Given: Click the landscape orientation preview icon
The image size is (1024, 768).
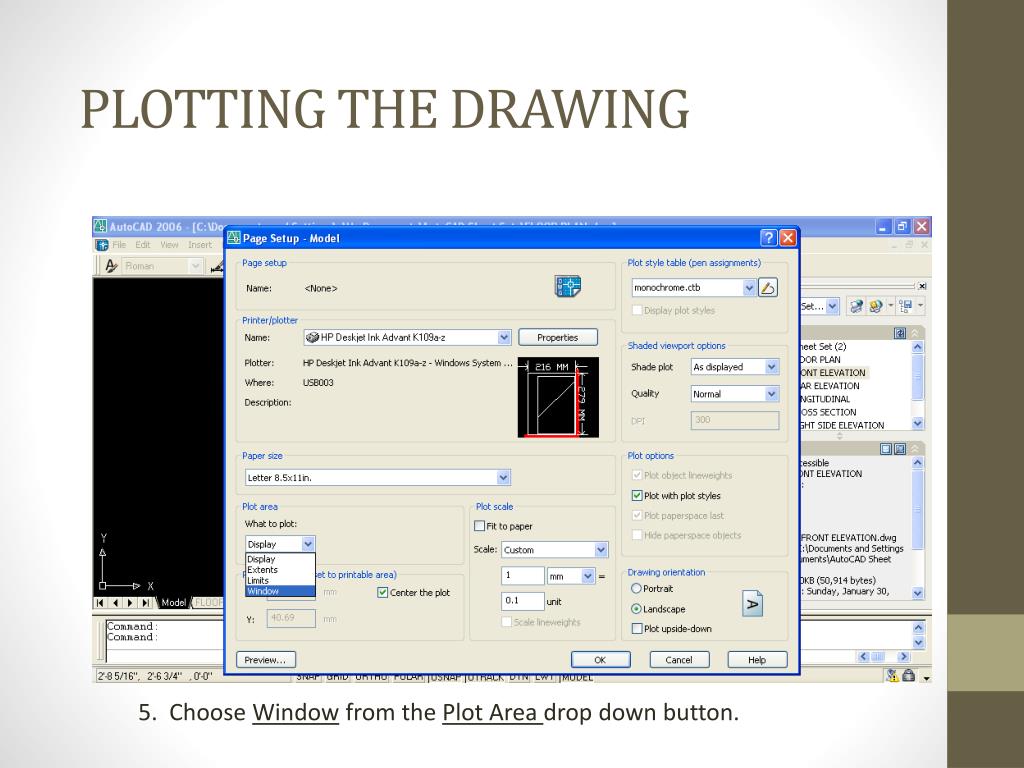Looking at the screenshot, I should click(x=752, y=604).
